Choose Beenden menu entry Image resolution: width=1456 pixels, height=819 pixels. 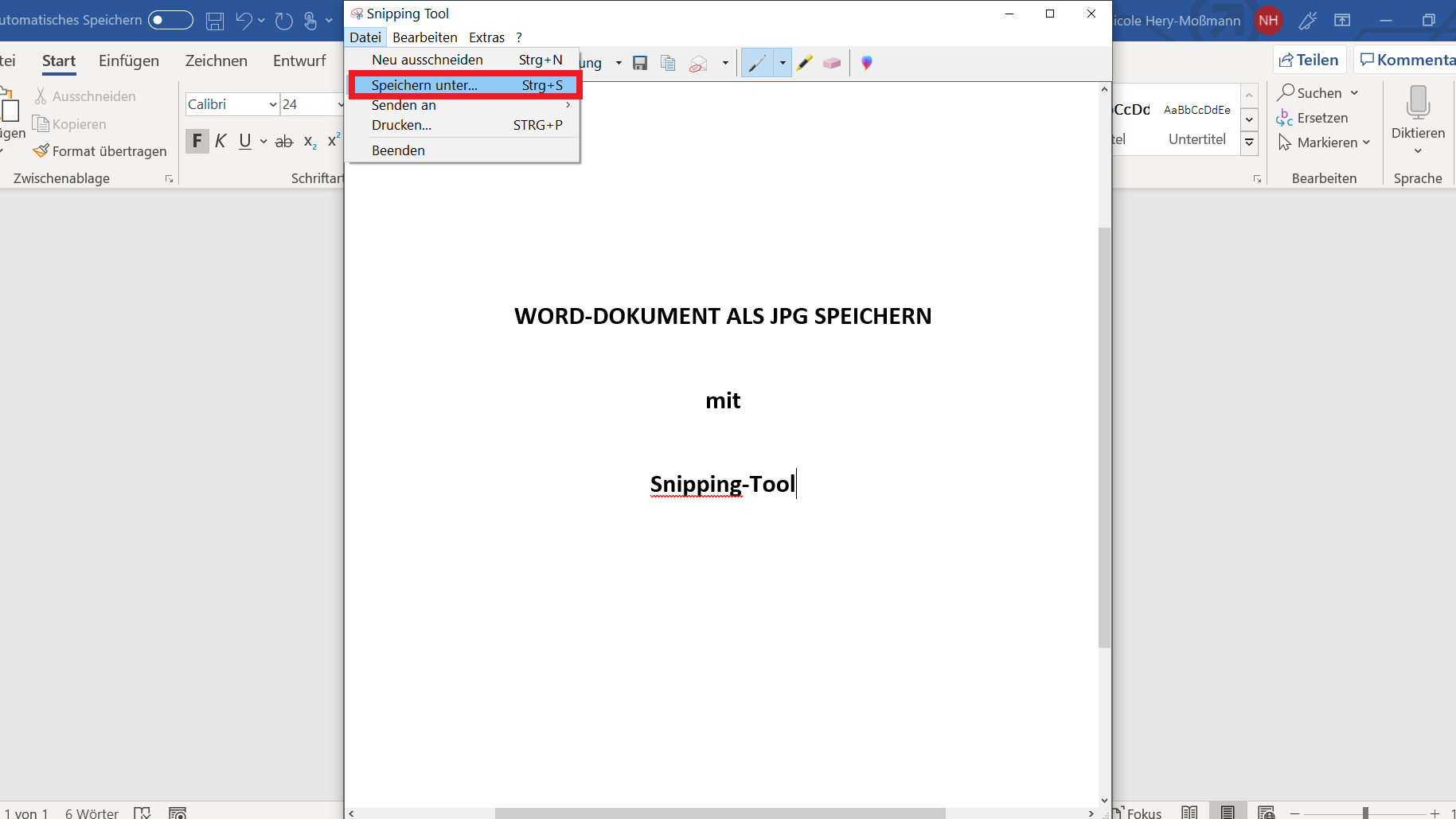(466, 150)
